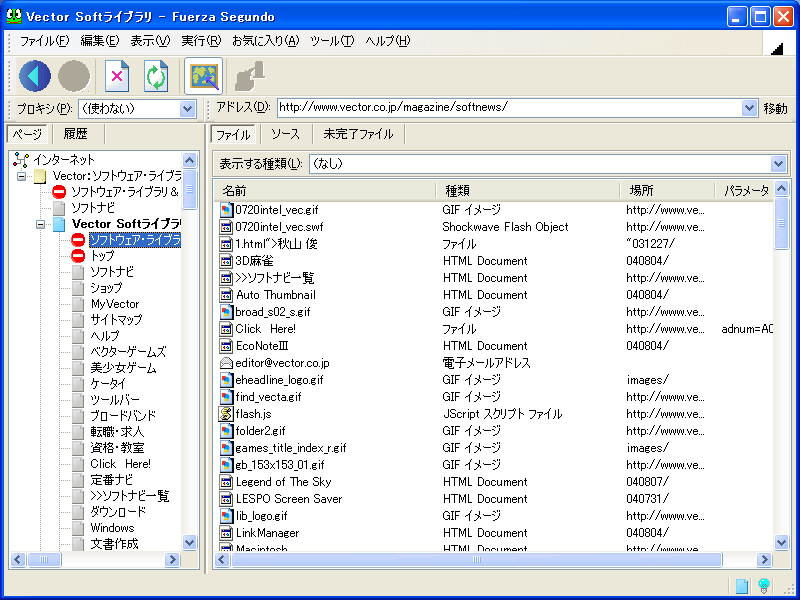This screenshot has width=800, height=600.
Task: Toggle the world map browse icon in toolbar
Action: click(x=204, y=76)
